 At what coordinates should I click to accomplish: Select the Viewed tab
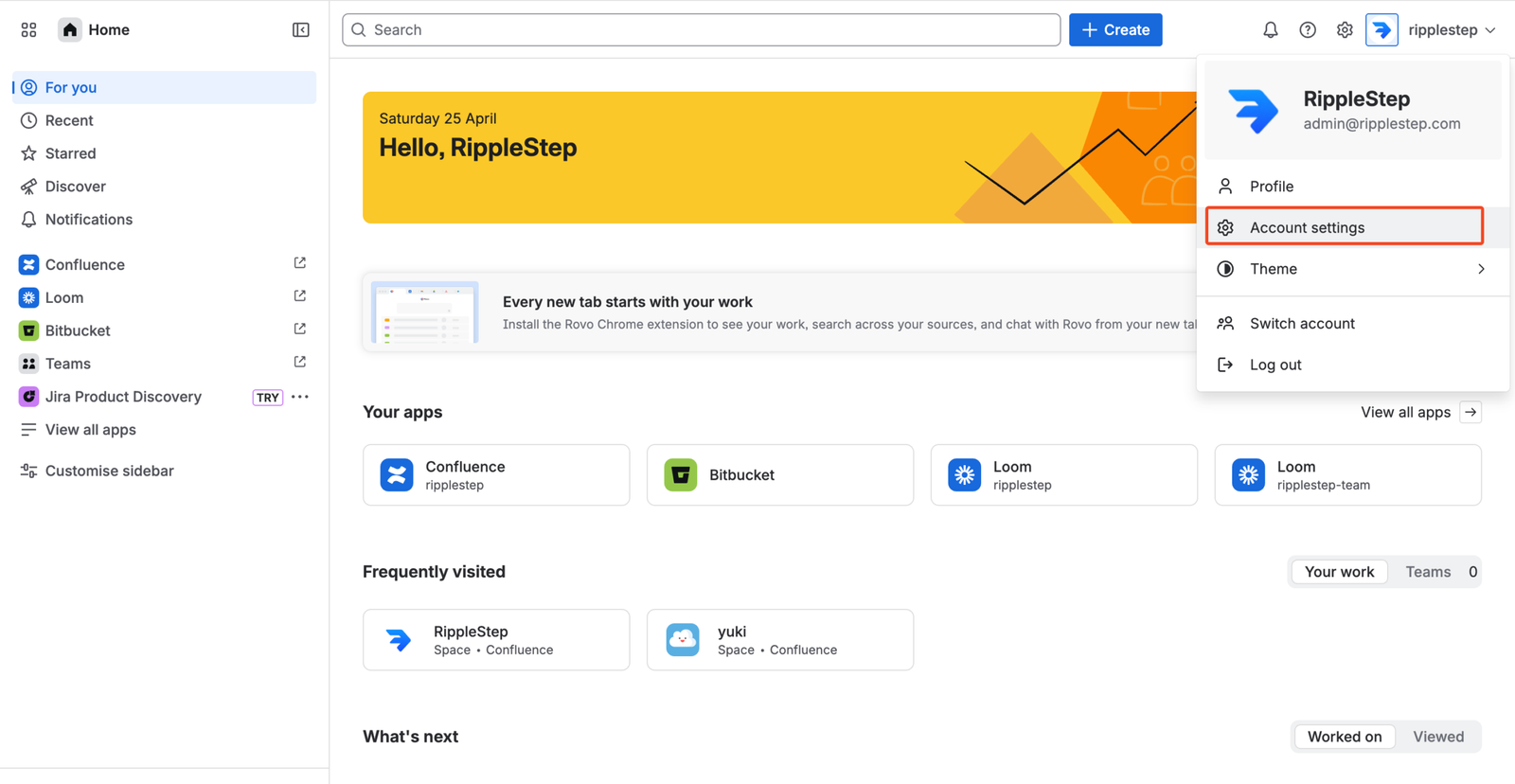click(1438, 737)
